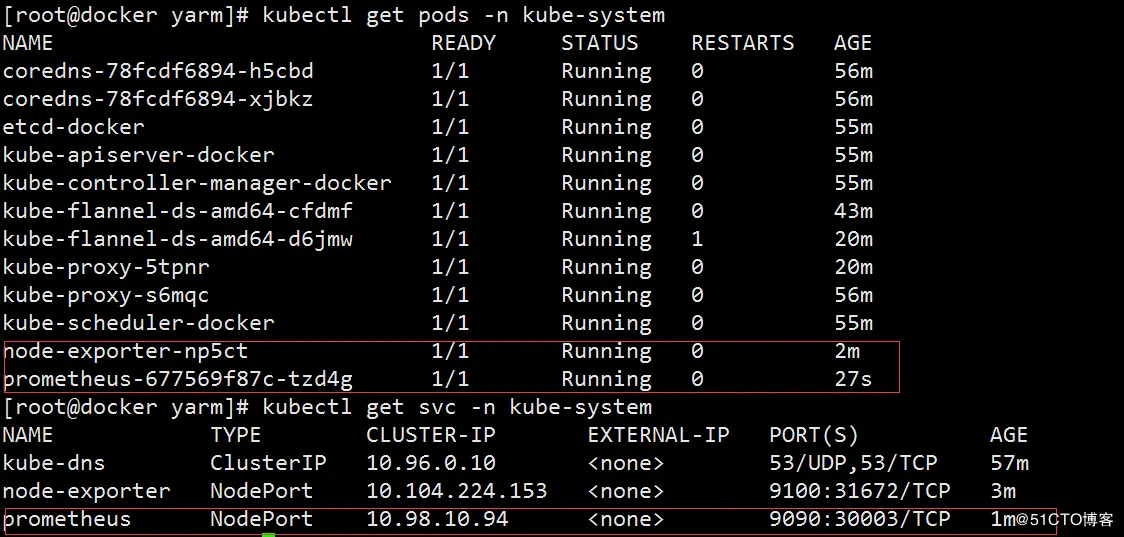Screen dimensions: 1124x537
Task: Click kube-apiserver-docker in the pod list
Action: pyautogui.click(x=139, y=155)
